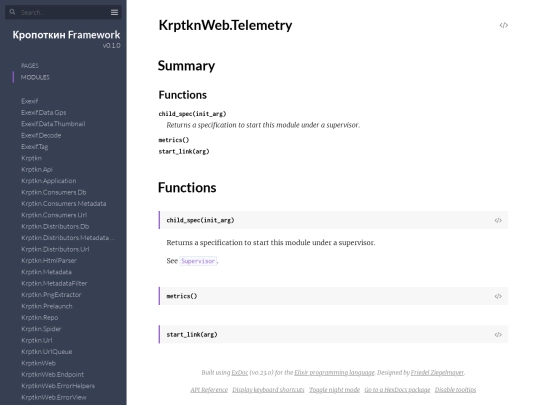This screenshot has width=540, height=405.
Task: Open API Reference footer link
Action: (209, 390)
